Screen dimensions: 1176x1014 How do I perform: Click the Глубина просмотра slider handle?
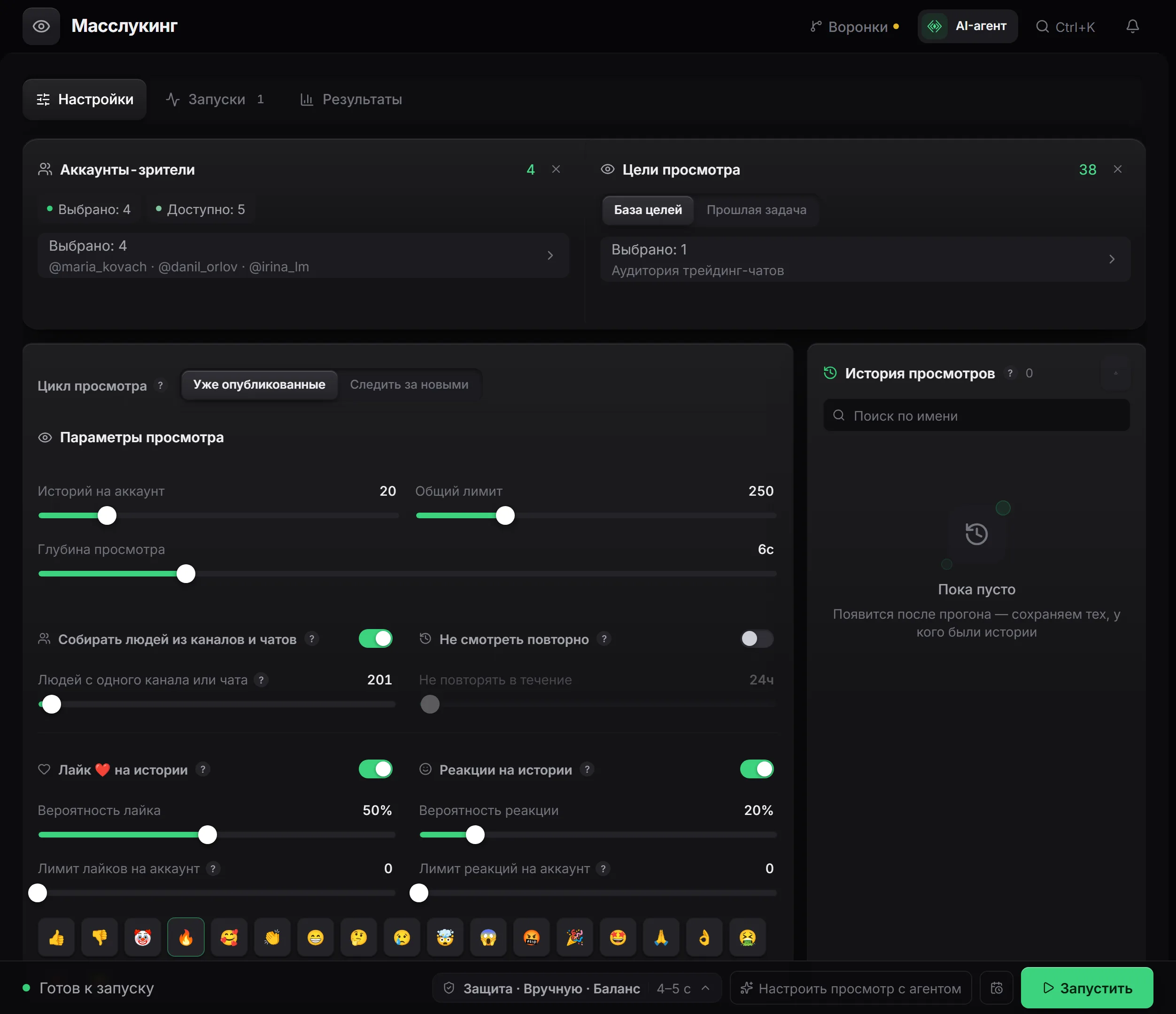click(x=186, y=574)
